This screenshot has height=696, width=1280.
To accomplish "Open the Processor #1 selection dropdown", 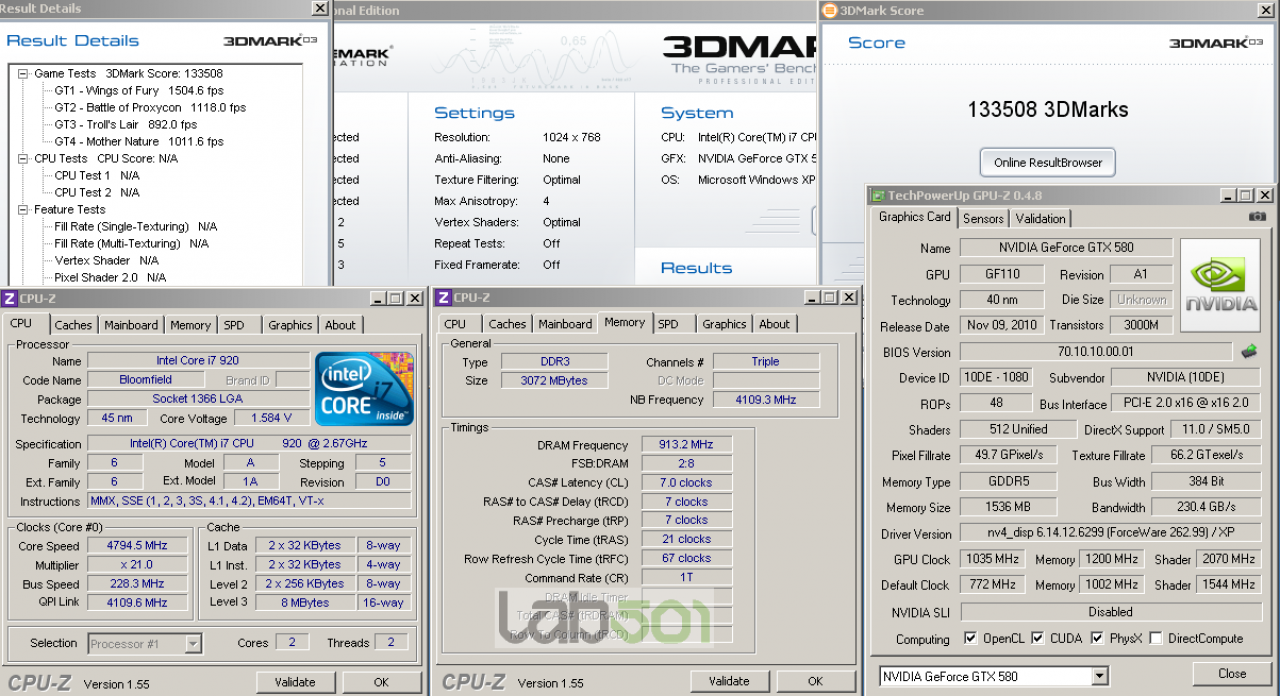I will coord(193,644).
